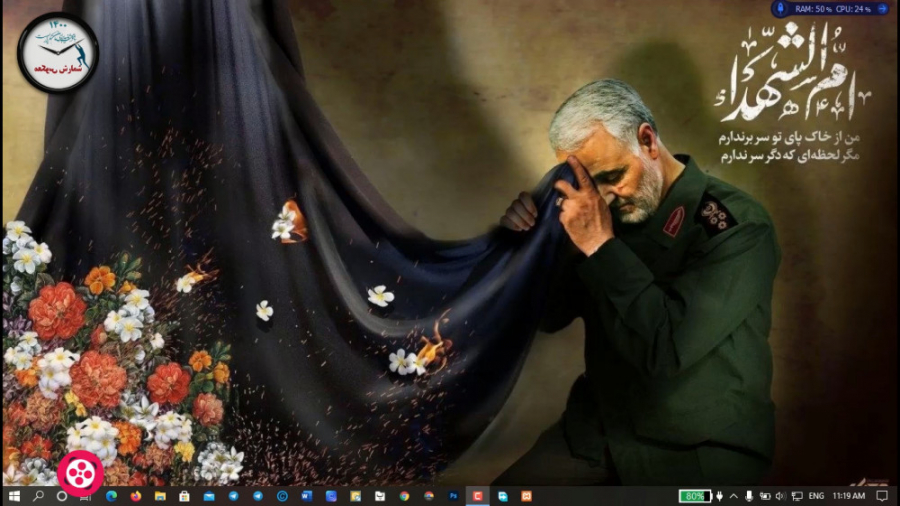The height and width of the screenshot is (506, 900).
Task: Open the battery 80% indicator
Action: tap(695, 496)
